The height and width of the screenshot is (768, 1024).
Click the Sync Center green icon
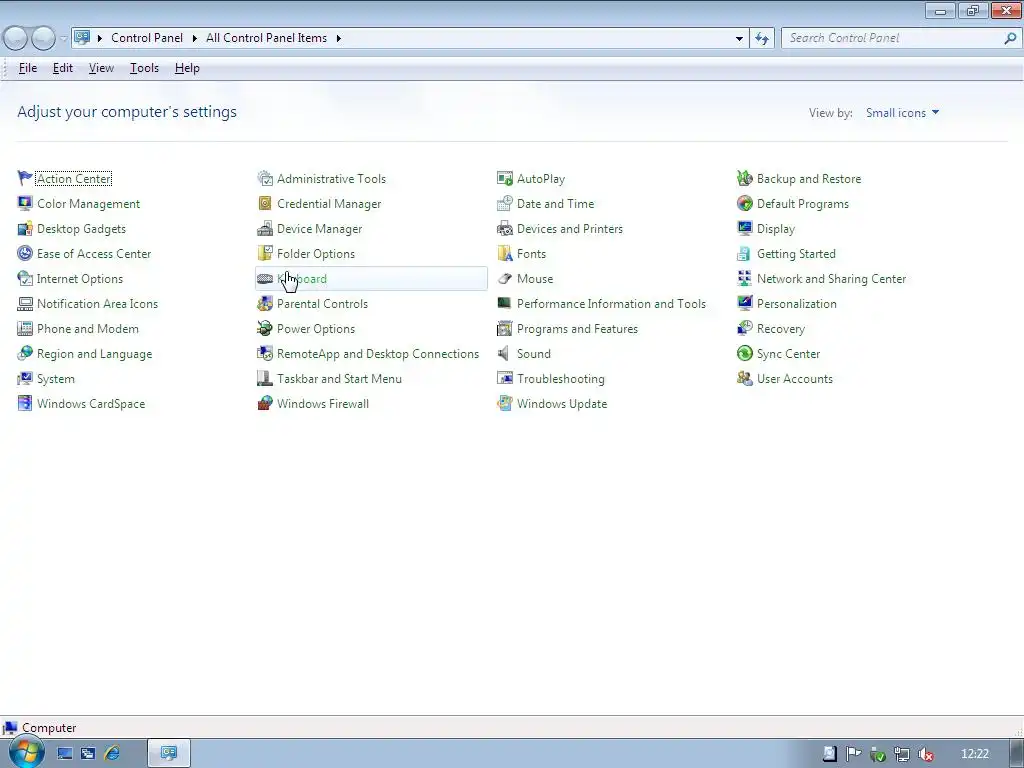[x=744, y=353]
